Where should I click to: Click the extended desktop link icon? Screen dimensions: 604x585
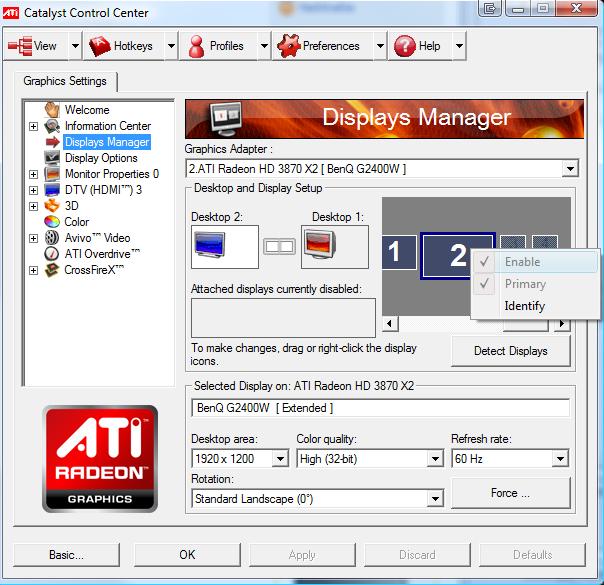[x=279, y=246]
